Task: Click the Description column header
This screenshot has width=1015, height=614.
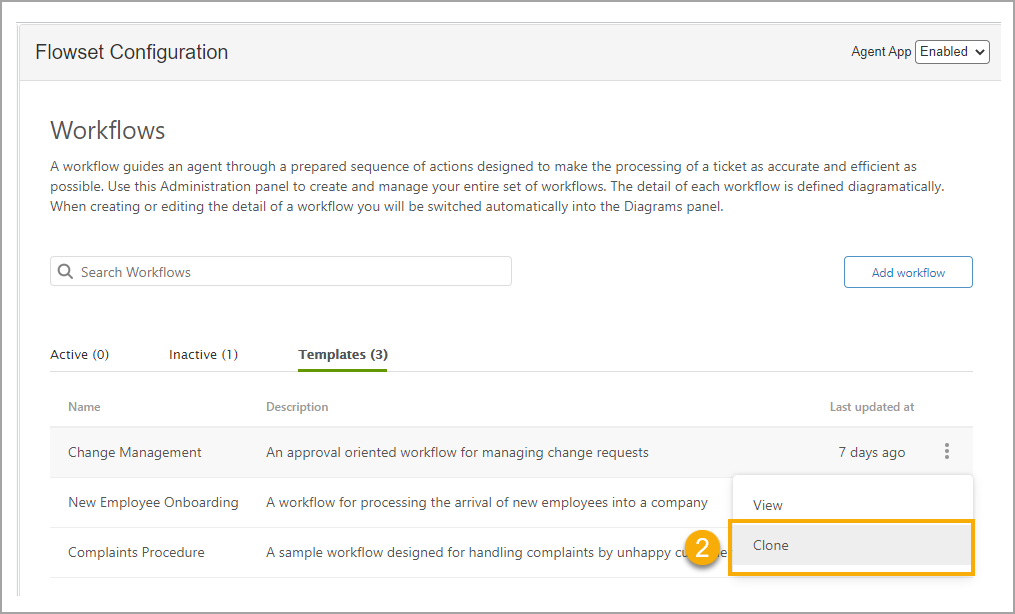Action: (297, 407)
